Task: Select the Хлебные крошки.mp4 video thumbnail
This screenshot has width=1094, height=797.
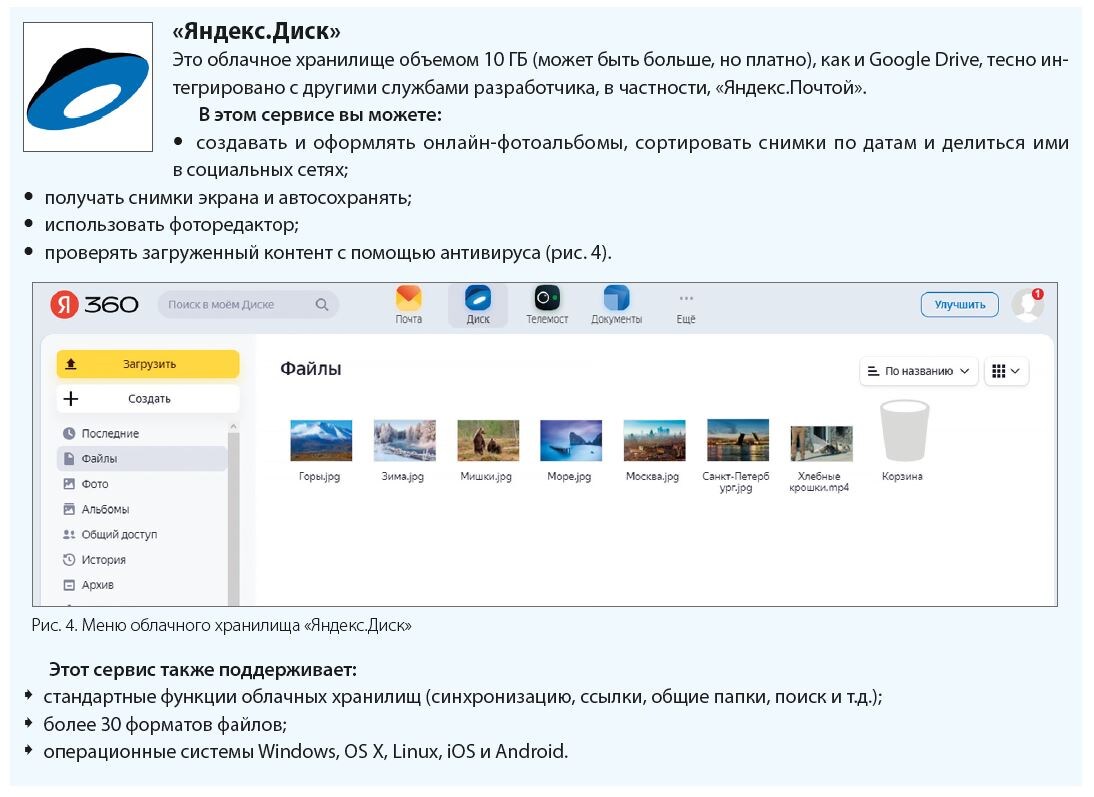Action: click(821, 444)
